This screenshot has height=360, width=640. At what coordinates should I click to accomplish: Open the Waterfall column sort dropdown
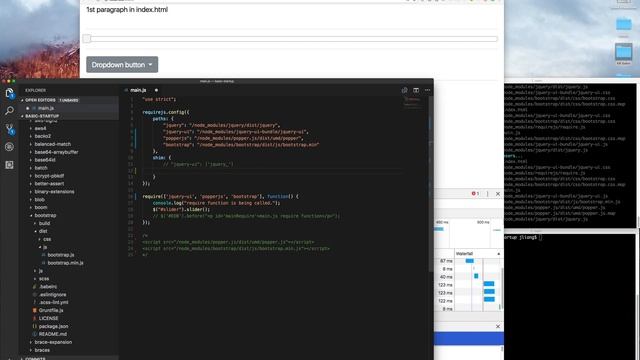coord(498,254)
